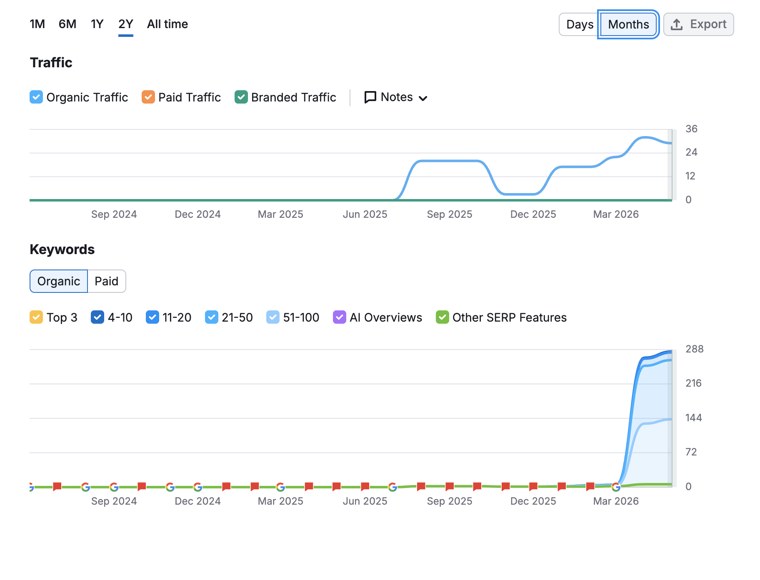
Task: Open Google update marker above Dec 2024
Action: point(198,486)
